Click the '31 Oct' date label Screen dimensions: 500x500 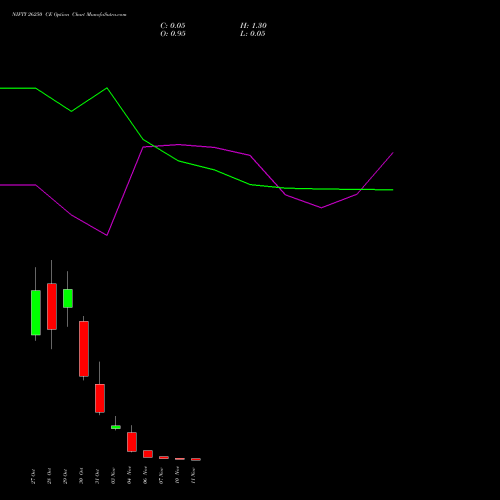click(97, 476)
